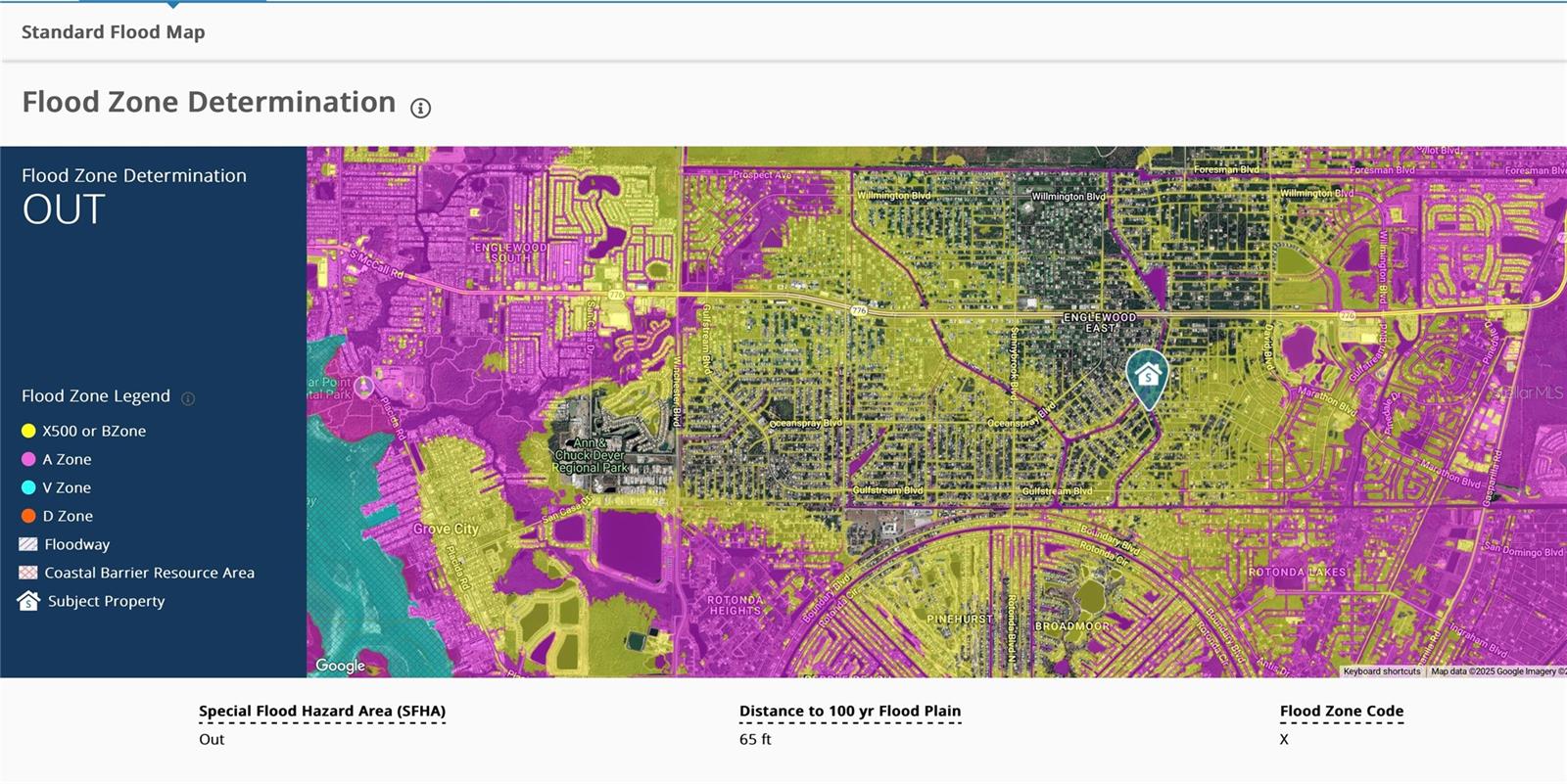Click the Cedar Point park marker on map
1567x784 pixels.
[x=363, y=387]
